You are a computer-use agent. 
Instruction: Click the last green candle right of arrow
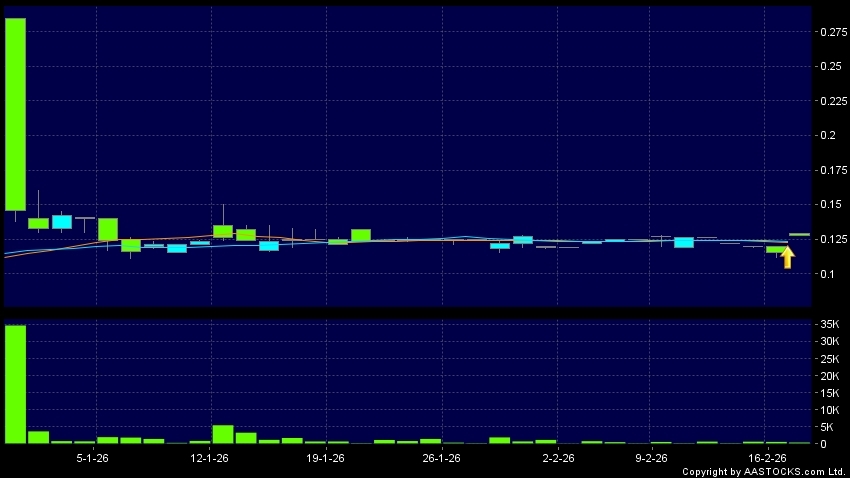pos(799,234)
